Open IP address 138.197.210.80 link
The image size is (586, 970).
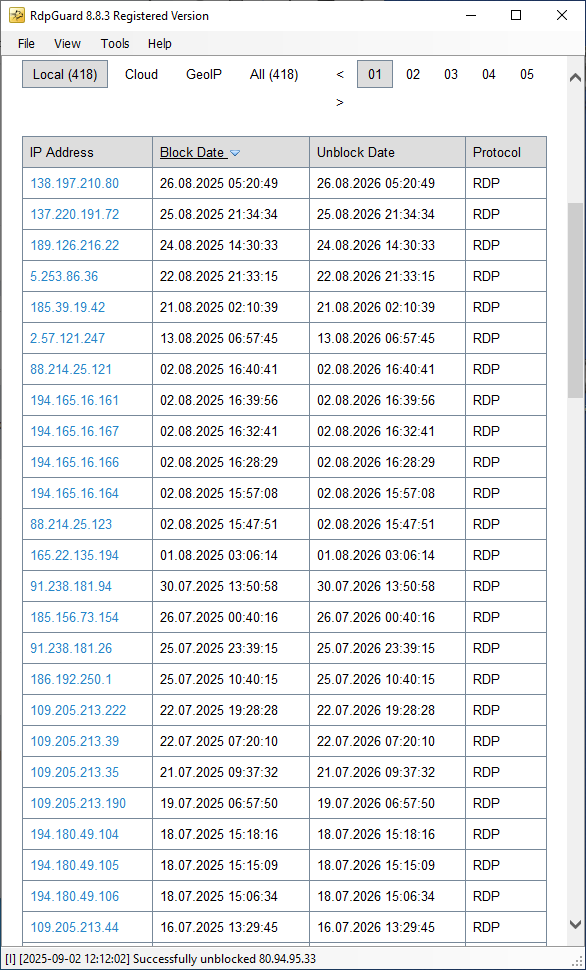click(75, 184)
